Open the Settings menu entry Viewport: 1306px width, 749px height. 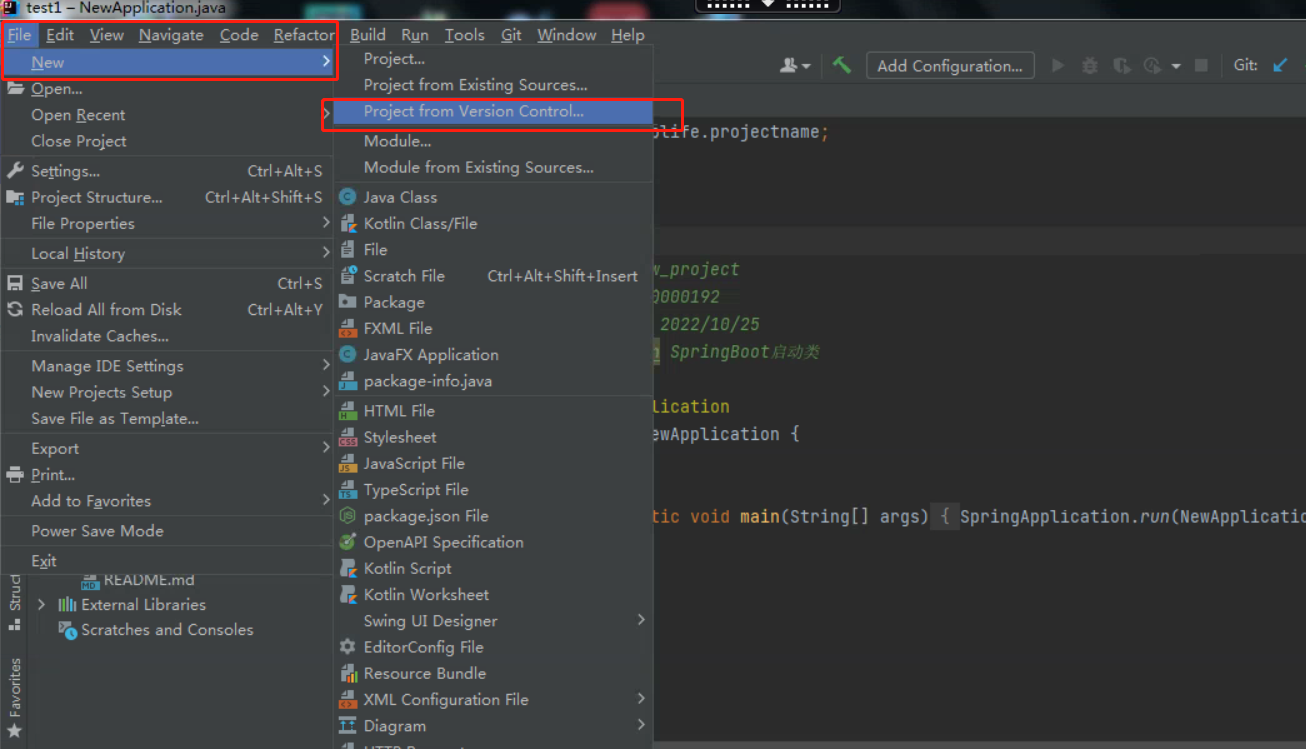click(x=166, y=171)
